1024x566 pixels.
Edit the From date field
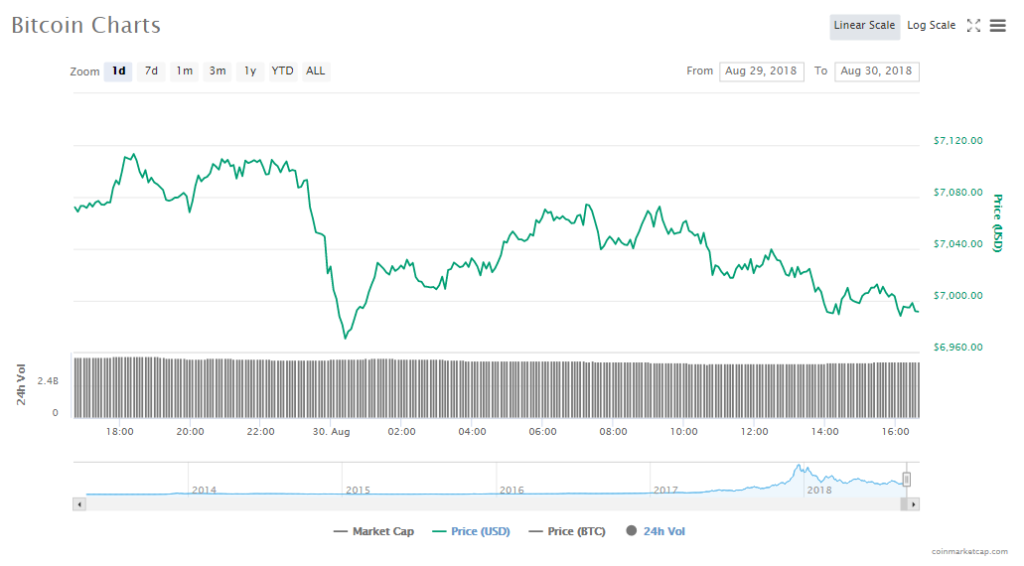(761, 71)
